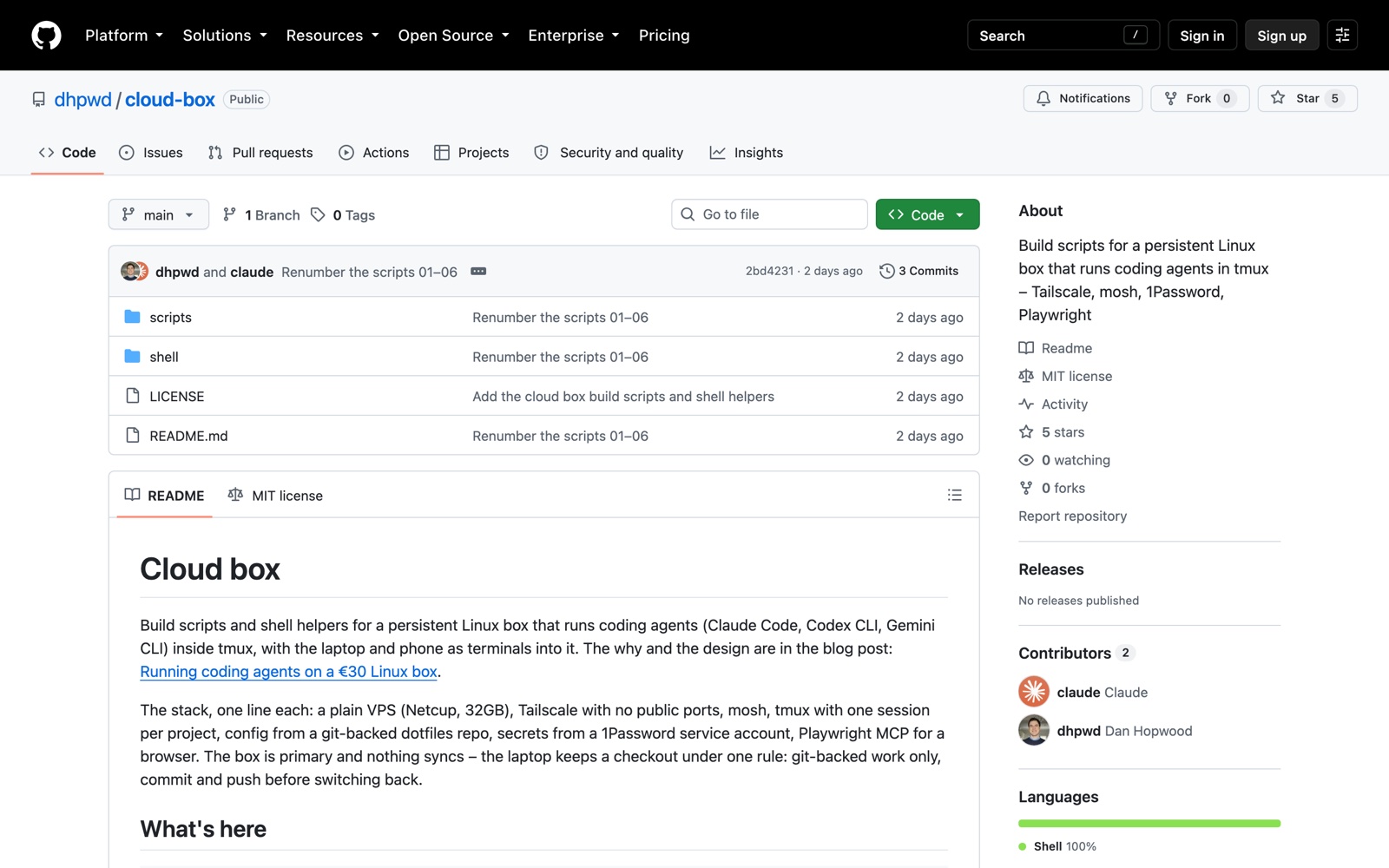Open 'Running coding agents on a €30 Linux box' link
The image size is (1389, 868).
tap(289, 672)
